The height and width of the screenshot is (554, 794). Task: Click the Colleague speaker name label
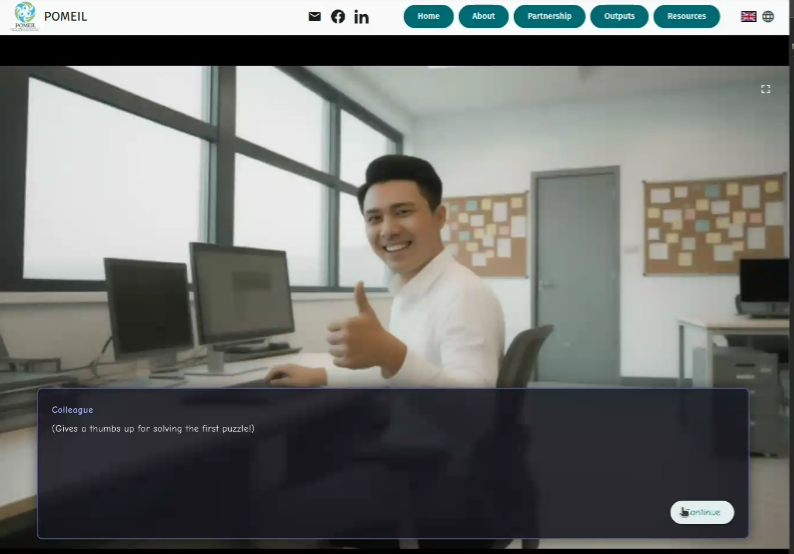(72, 410)
